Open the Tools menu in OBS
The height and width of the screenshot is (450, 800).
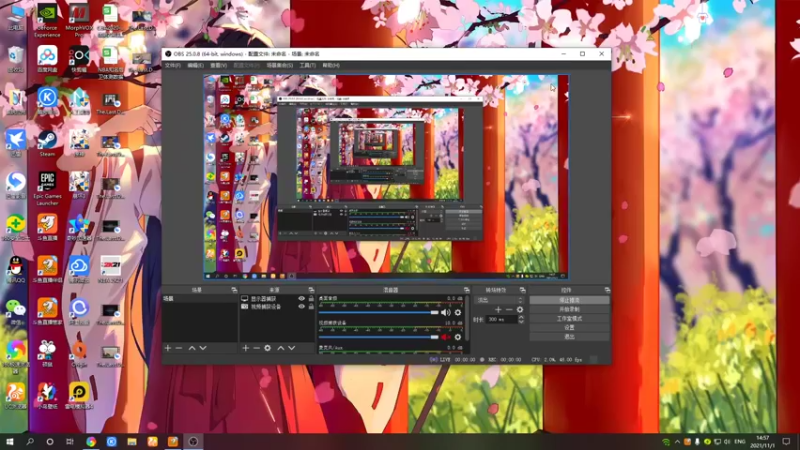[308, 65]
